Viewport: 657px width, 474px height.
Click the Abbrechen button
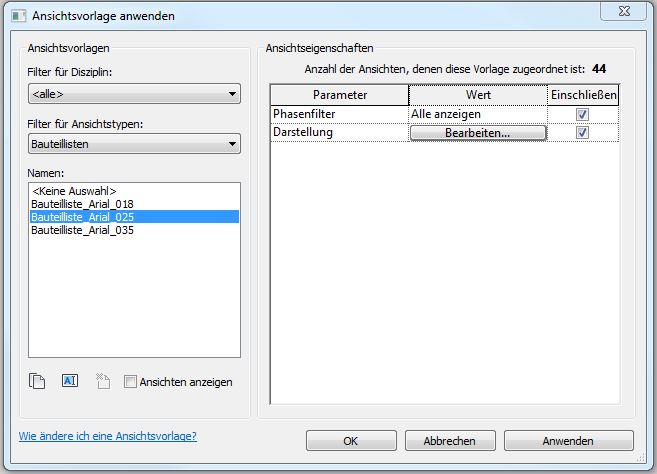coord(449,441)
